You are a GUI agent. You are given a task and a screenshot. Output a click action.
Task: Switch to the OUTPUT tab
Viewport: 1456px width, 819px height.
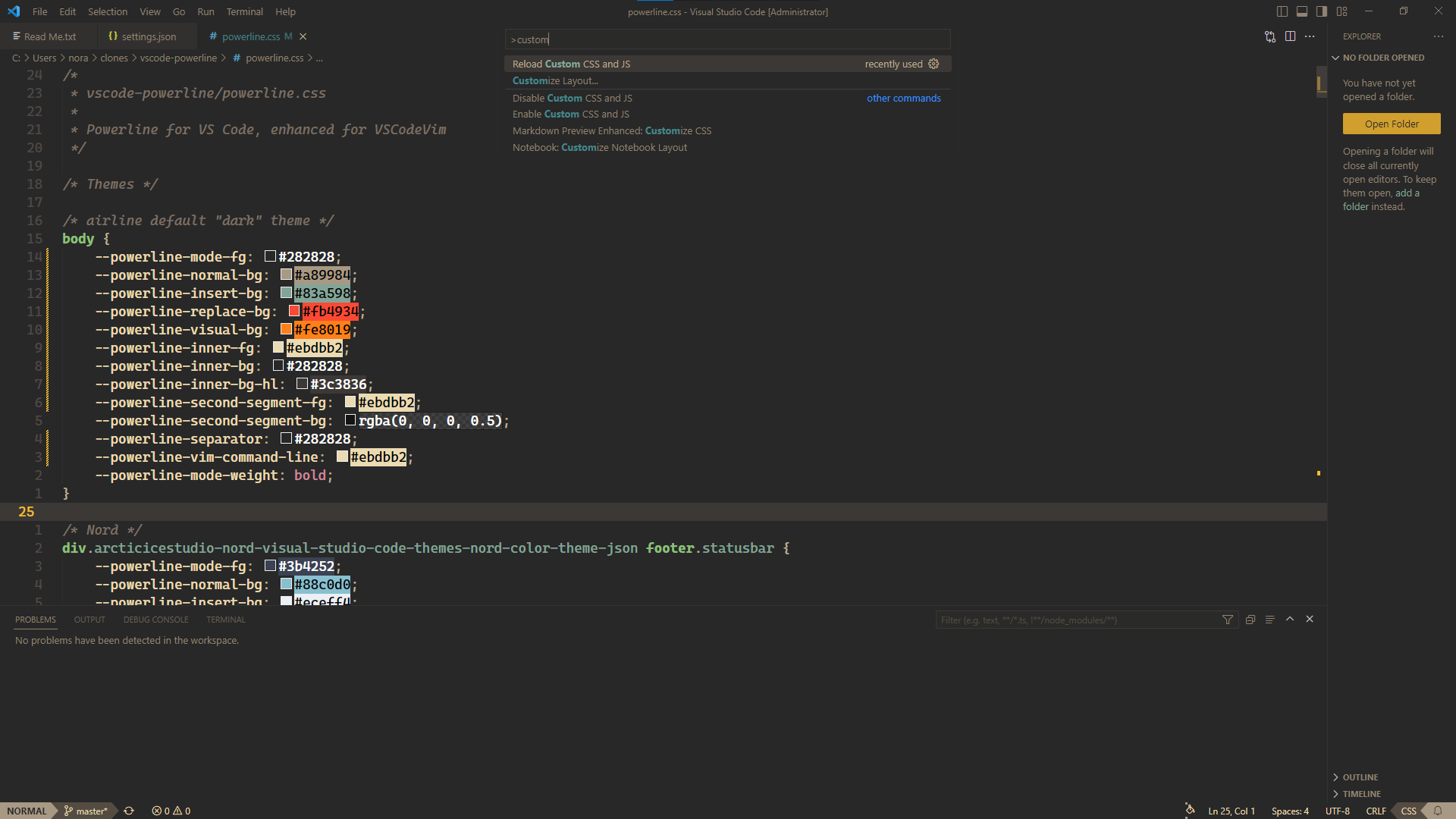point(89,620)
